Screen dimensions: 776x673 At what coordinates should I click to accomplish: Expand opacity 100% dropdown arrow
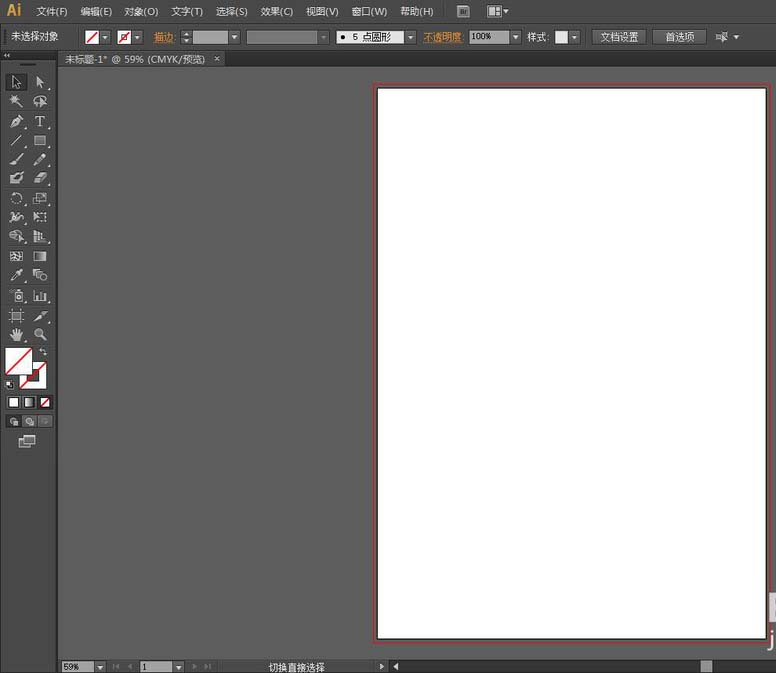point(516,37)
